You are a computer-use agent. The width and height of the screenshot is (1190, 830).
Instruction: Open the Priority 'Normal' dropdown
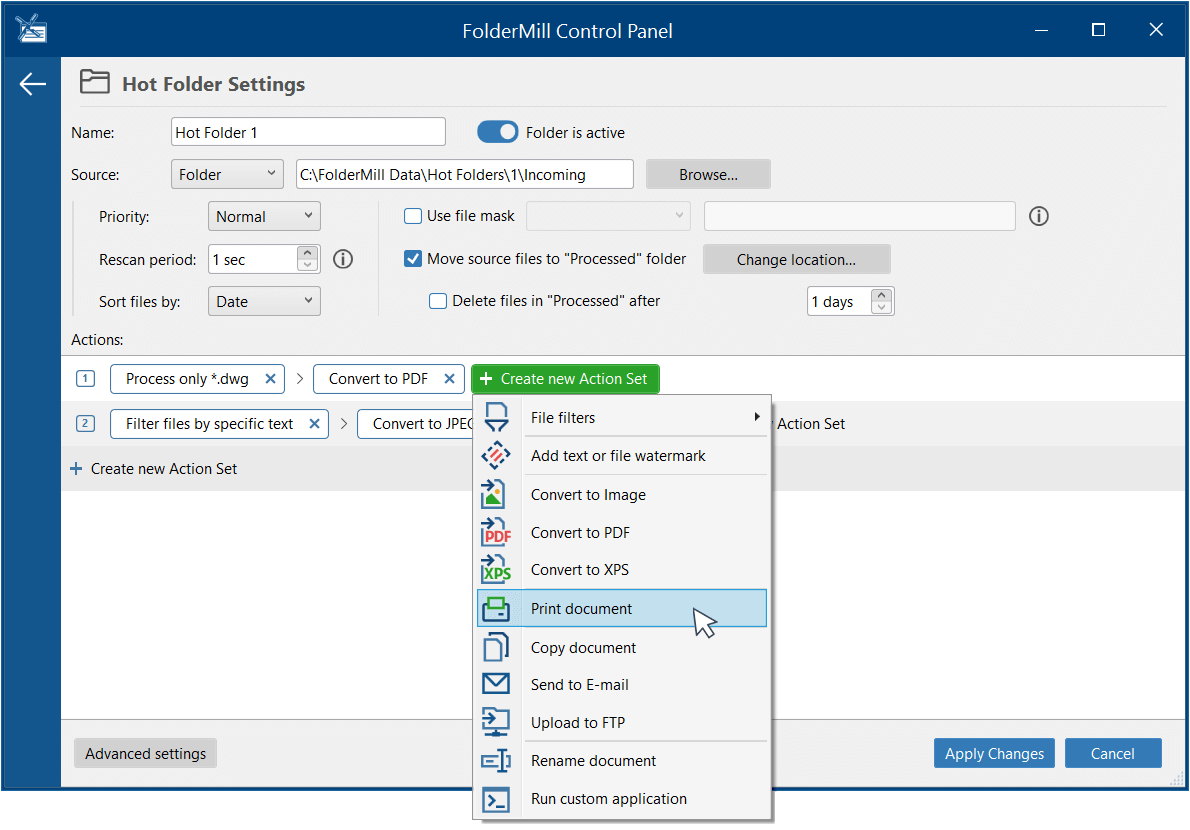tap(264, 216)
